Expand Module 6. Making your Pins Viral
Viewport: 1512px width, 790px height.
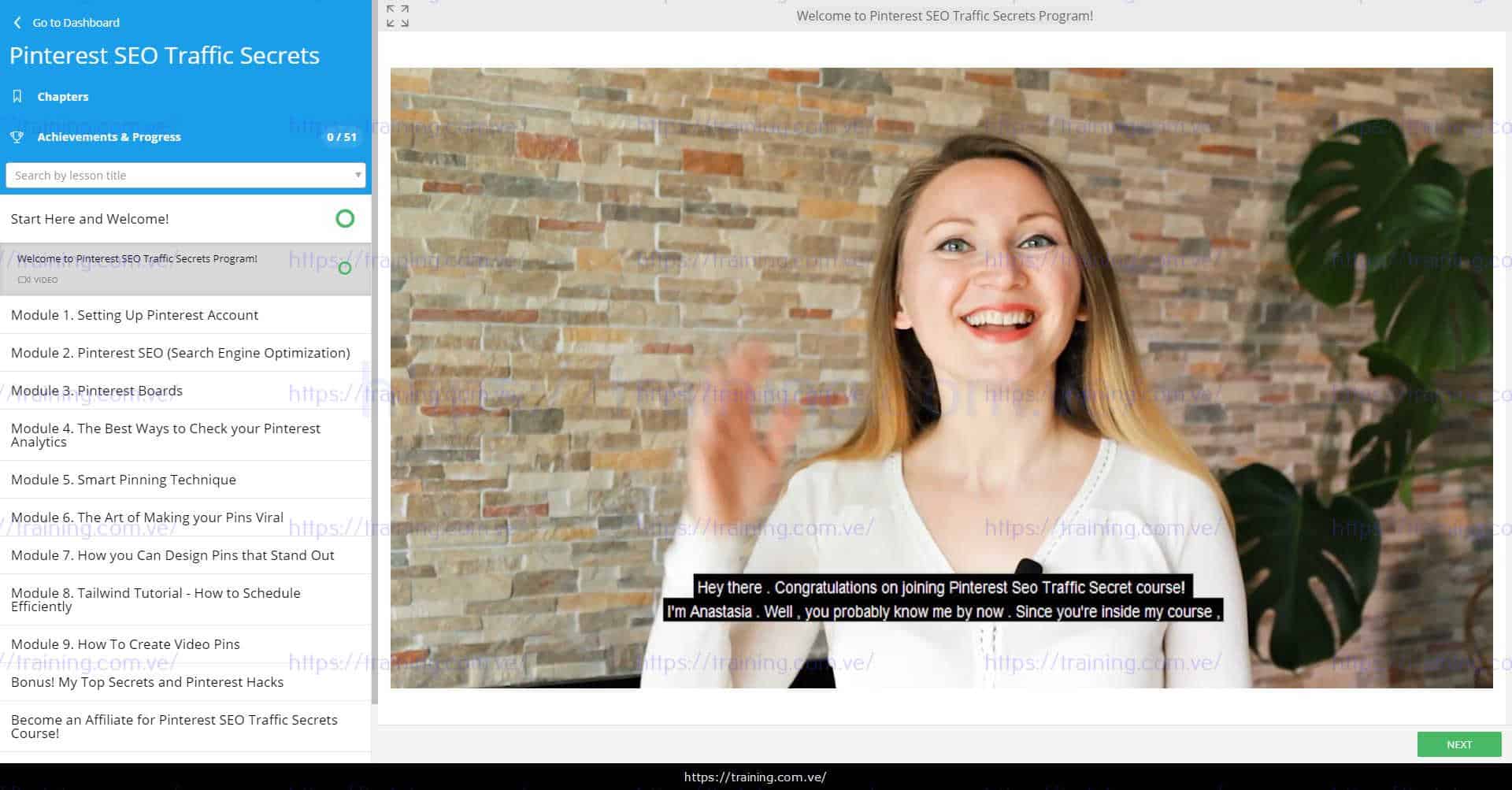[185, 517]
